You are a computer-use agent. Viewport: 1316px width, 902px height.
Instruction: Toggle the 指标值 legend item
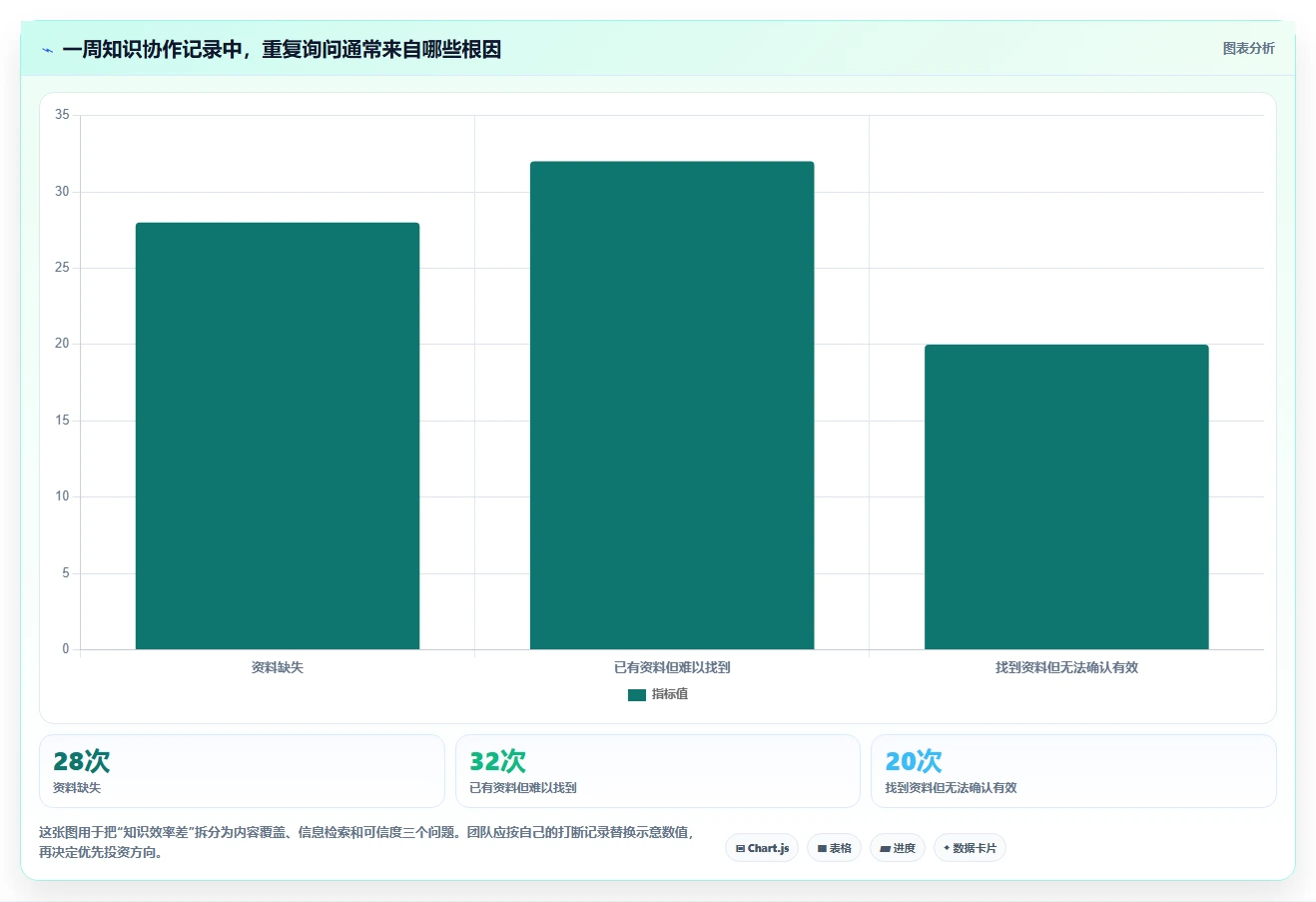(x=658, y=694)
